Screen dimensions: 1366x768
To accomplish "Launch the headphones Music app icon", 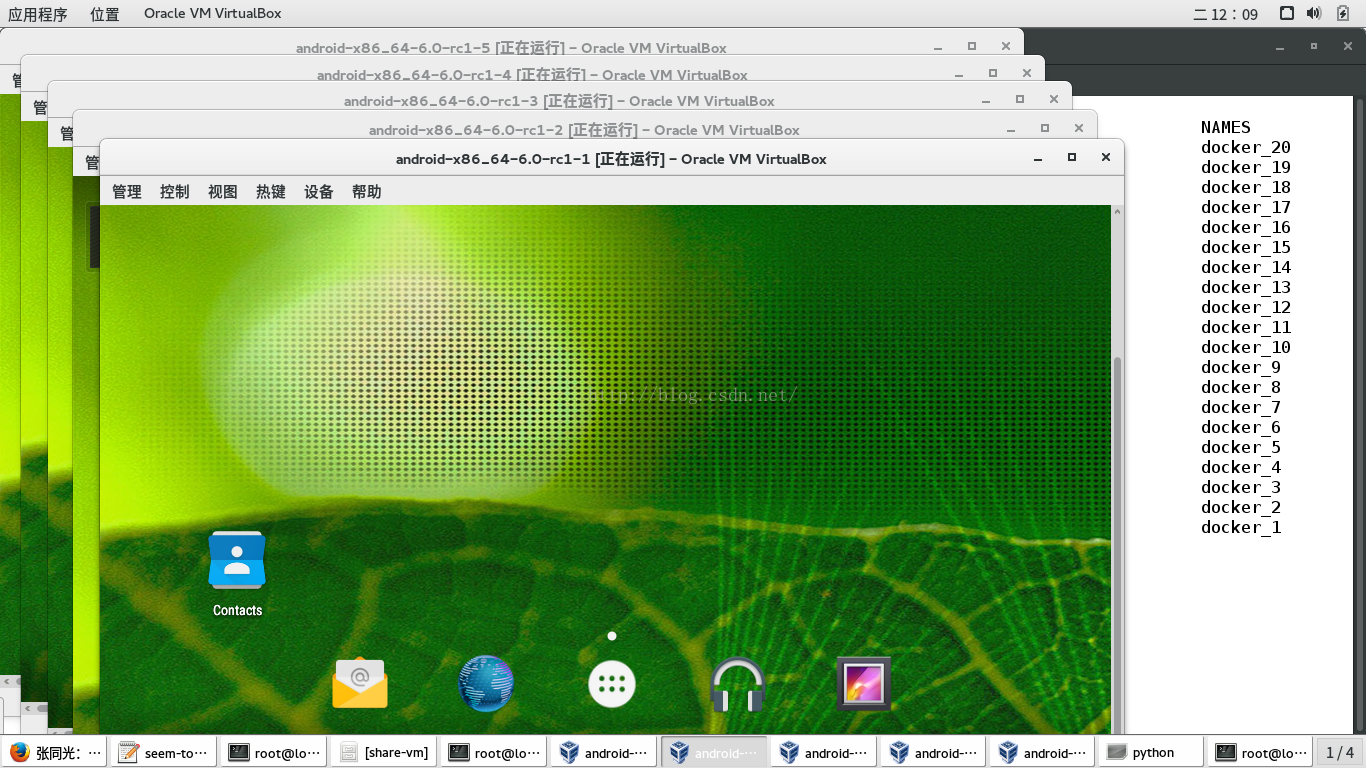I will click(737, 684).
